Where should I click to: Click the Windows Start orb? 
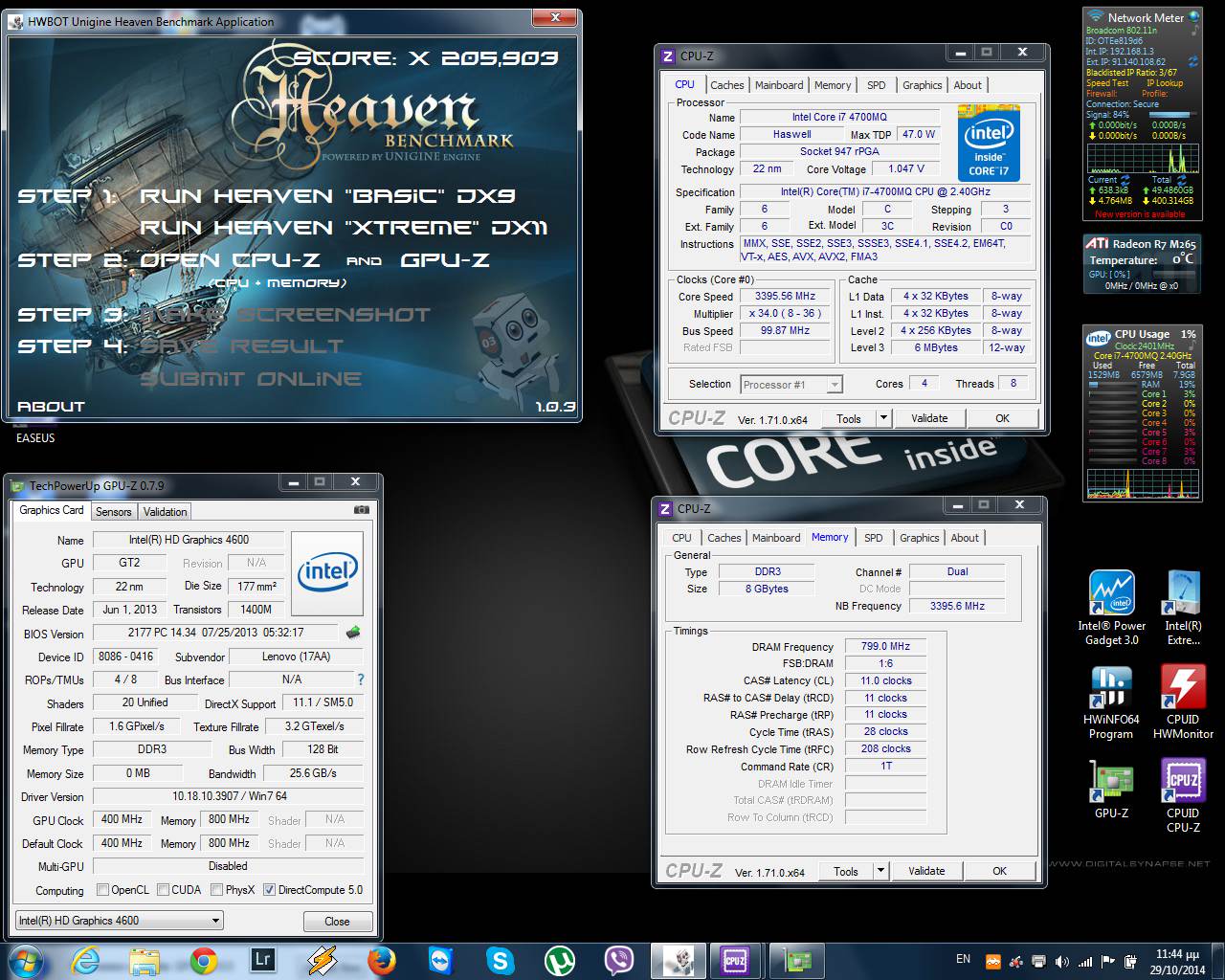(x=27, y=960)
